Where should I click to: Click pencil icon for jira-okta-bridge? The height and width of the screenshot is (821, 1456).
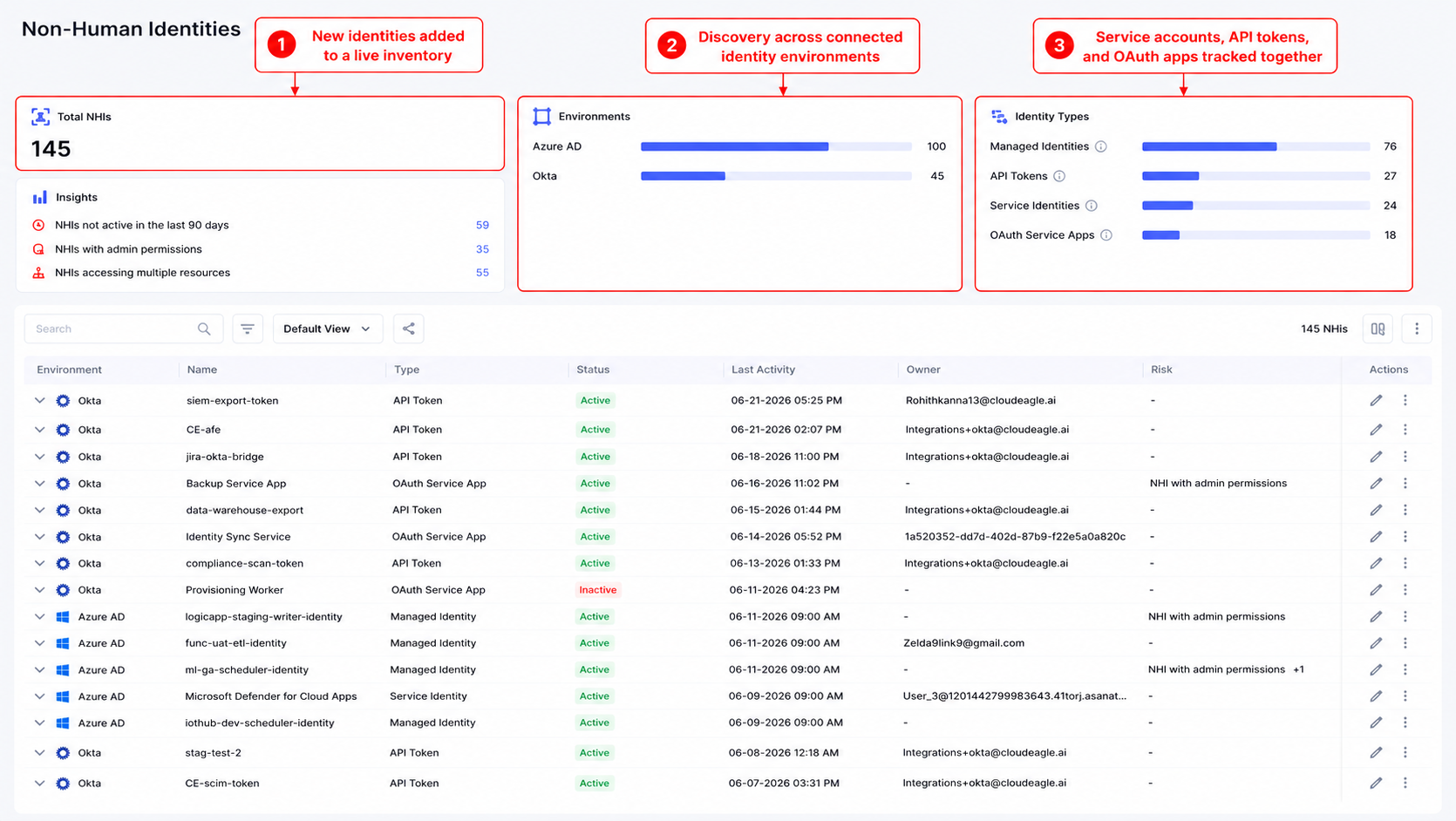click(x=1376, y=457)
